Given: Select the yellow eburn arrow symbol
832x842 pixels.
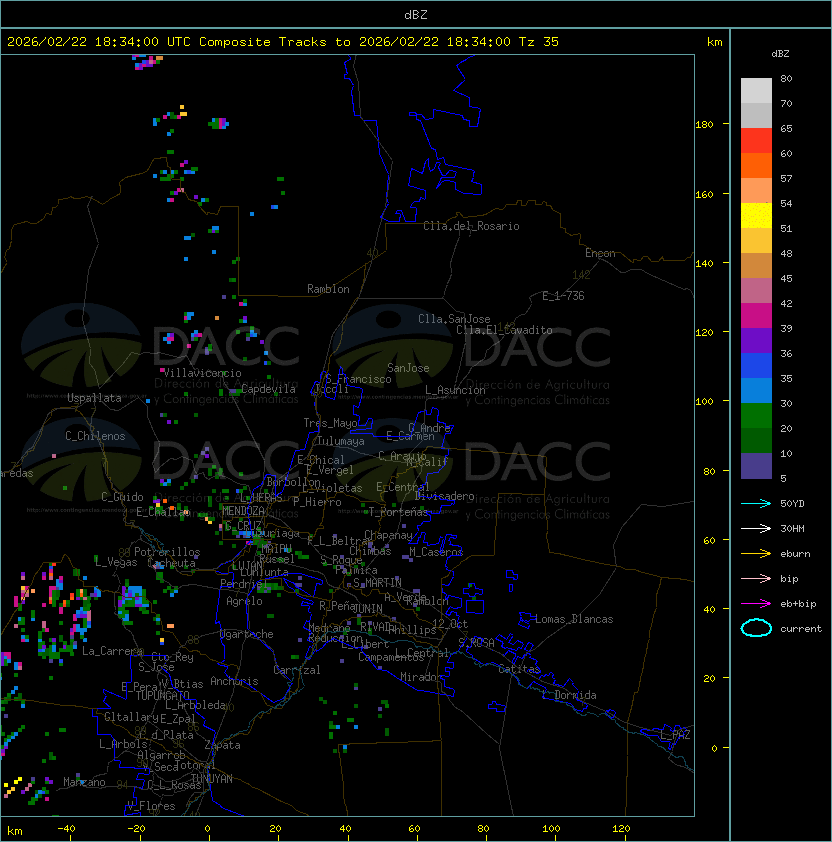Looking at the screenshot, I should pyautogui.click(x=756, y=554).
